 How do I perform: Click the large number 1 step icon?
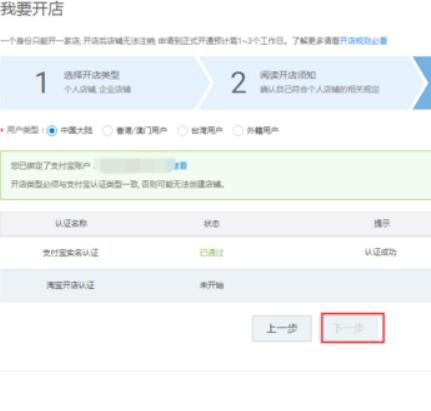(x=41, y=83)
